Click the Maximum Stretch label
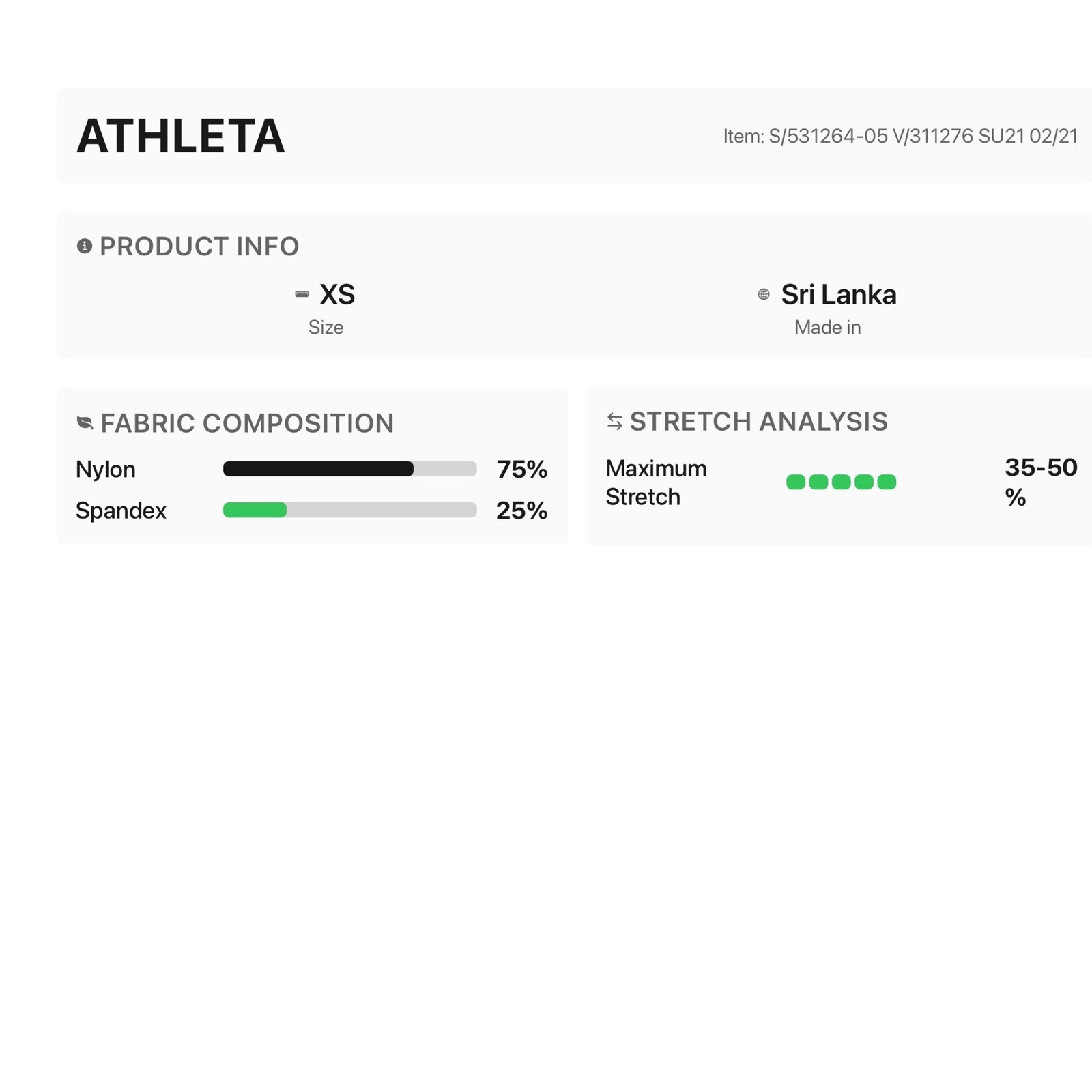This screenshot has height=1092, width=1092. point(656,483)
